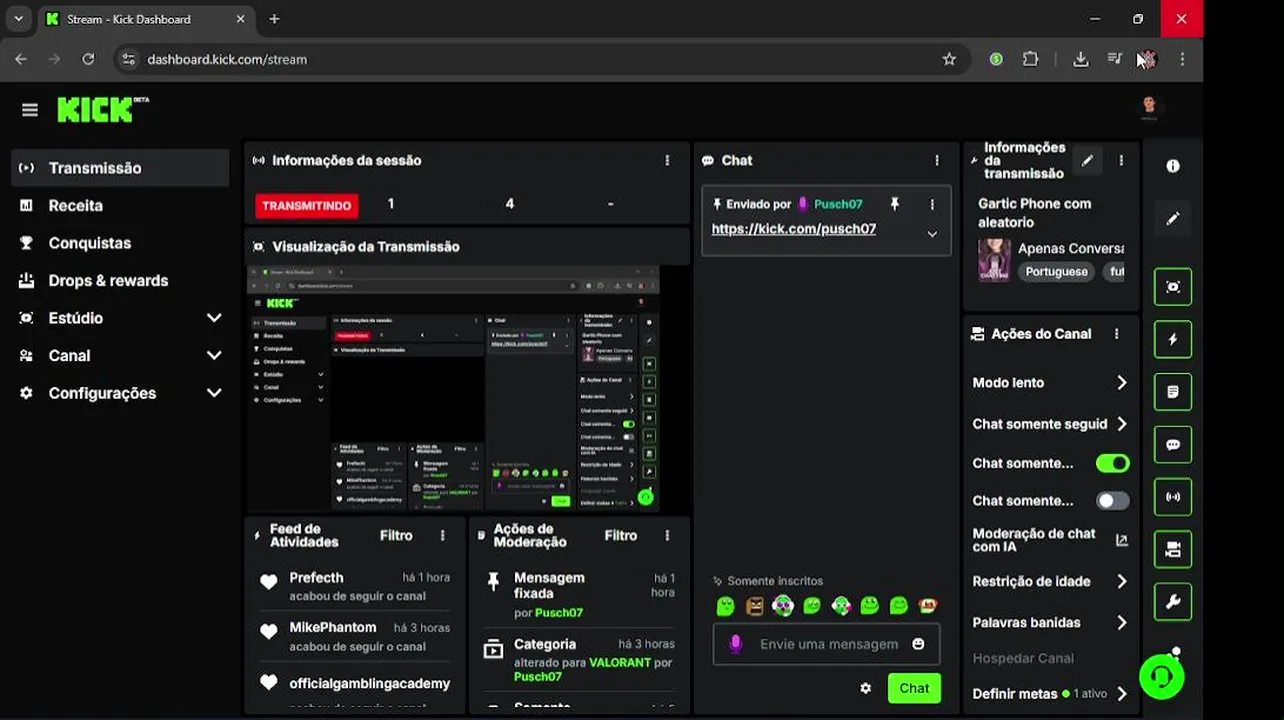1284x720 pixels.
Task: Click the pencil icon in the right sidebar
Action: [1173, 218]
